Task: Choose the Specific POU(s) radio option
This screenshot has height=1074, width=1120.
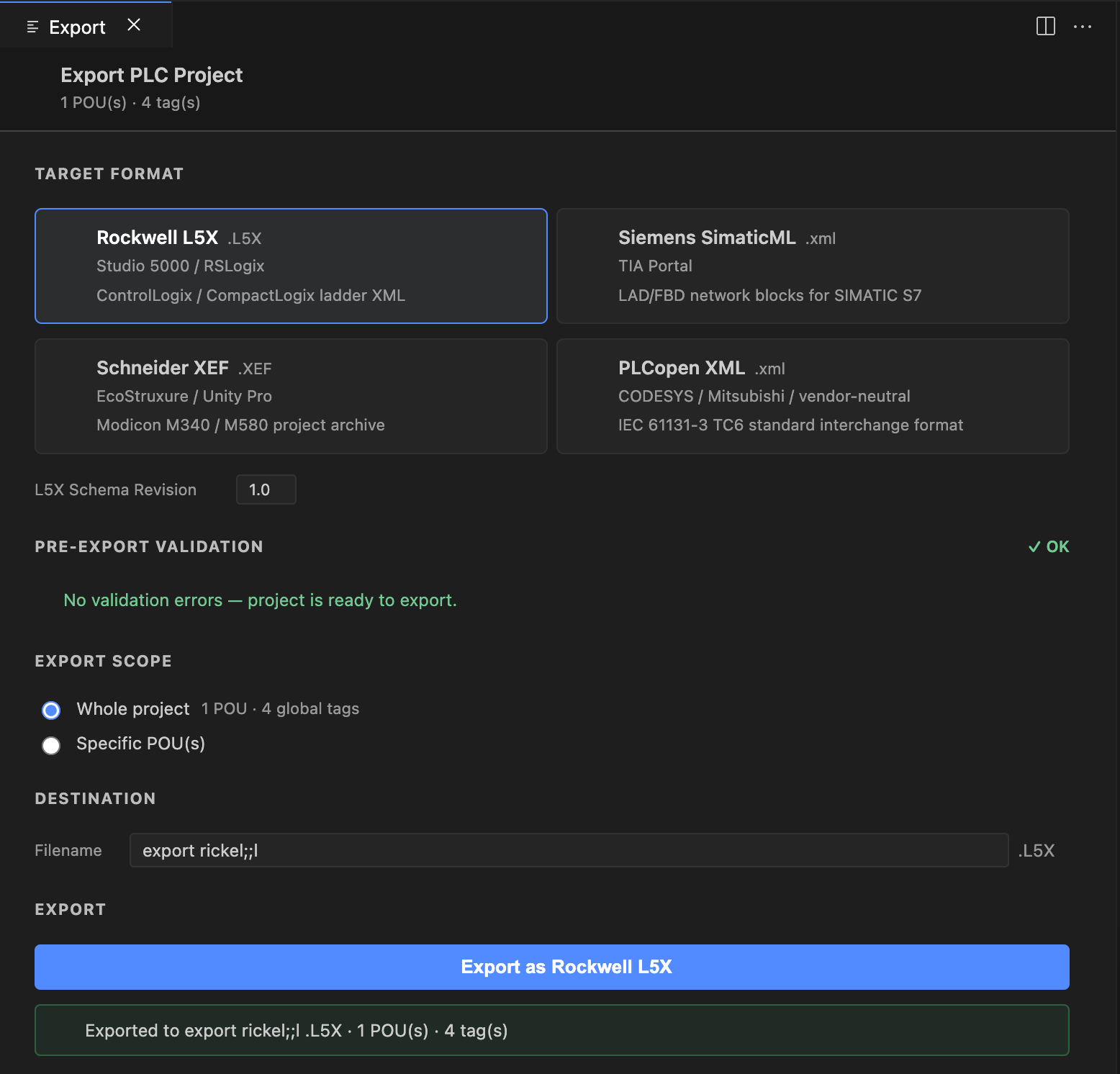Action: point(51,745)
